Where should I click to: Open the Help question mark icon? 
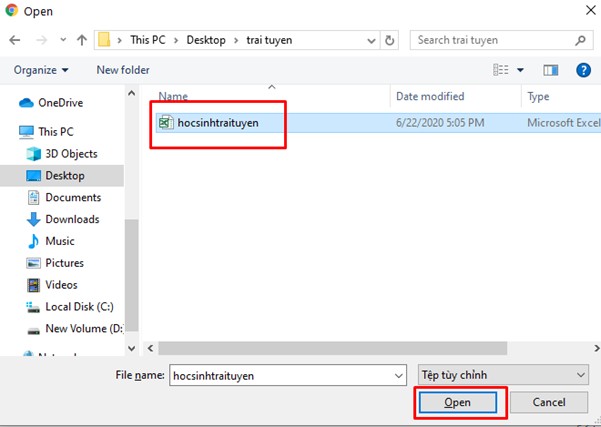click(x=583, y=70)
